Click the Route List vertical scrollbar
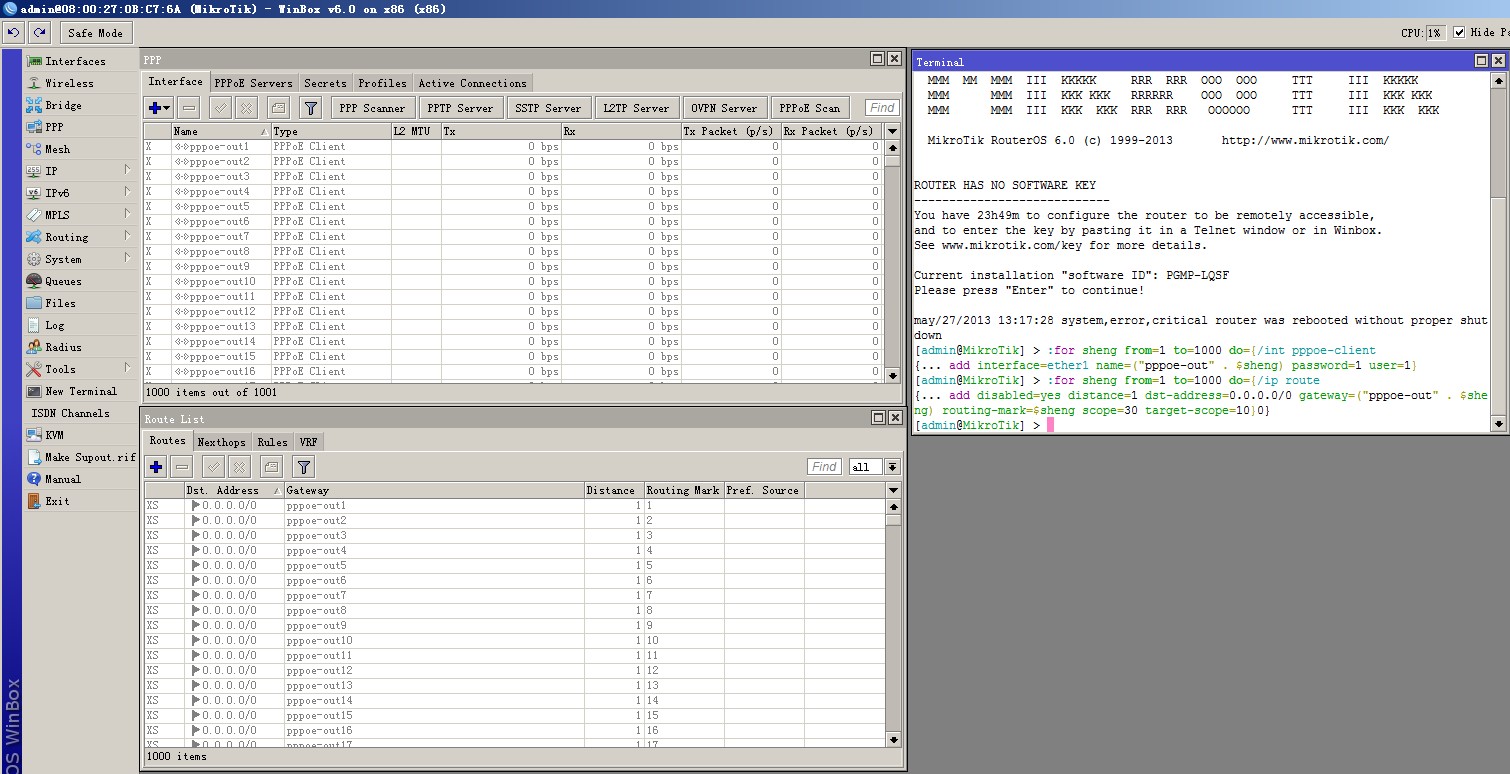The height and width of the screenshot is (774, 1510). click(x=893, y=622)
